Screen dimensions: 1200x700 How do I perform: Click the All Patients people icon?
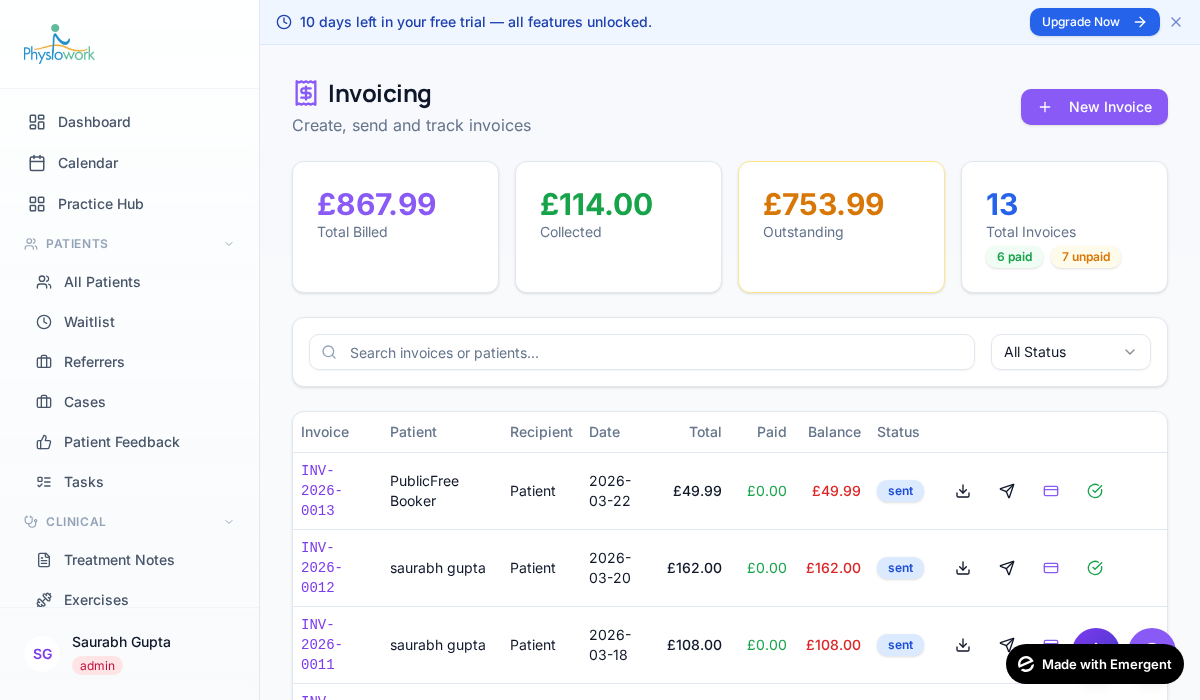pyautogui.click(x=44, y=282)
